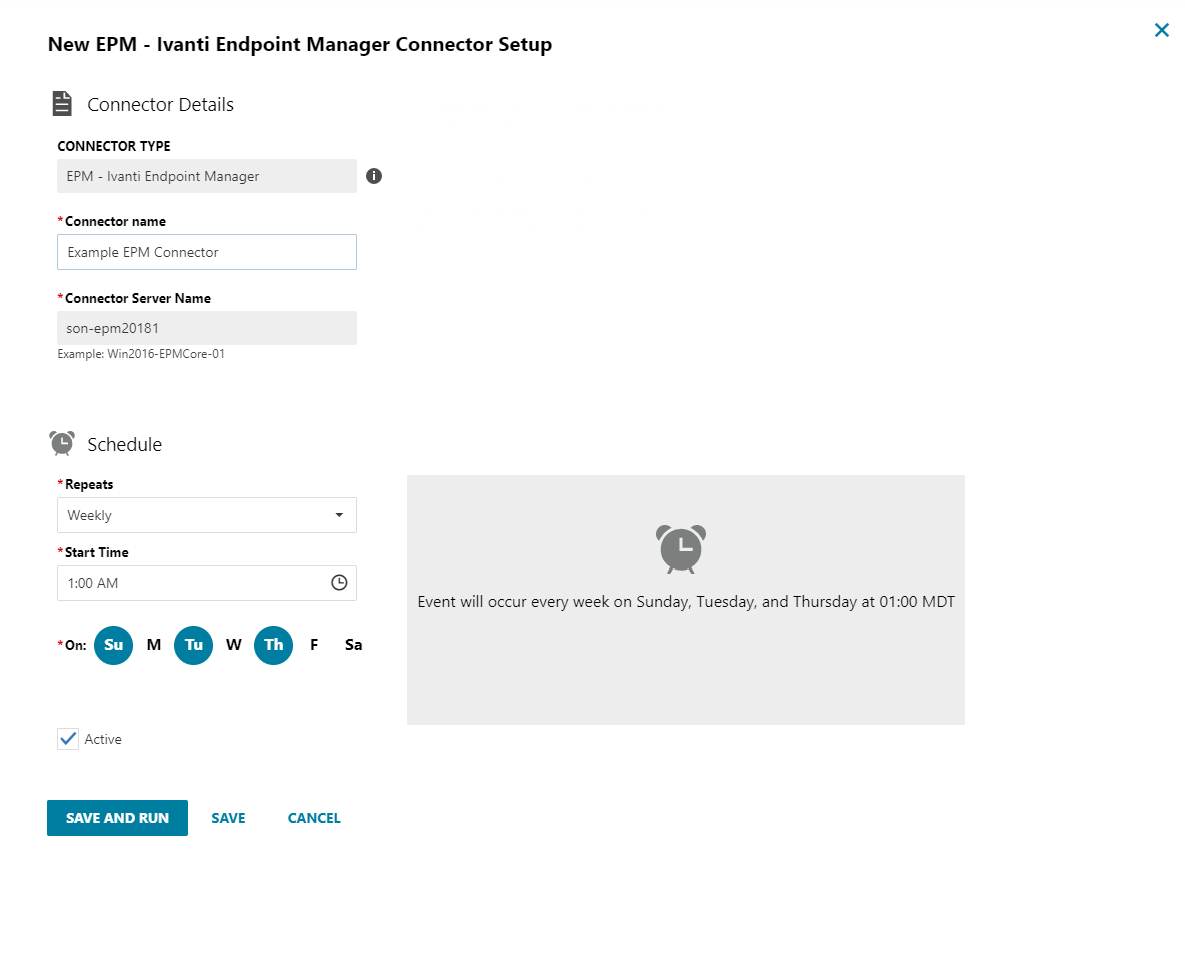The image size is (1185, 959).
Task: Cancel the connector setup
Action: [313, 817]
